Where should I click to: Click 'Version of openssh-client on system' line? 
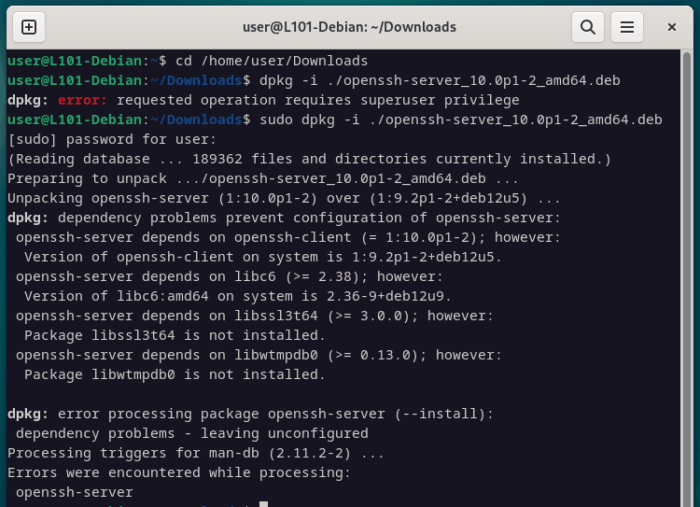point(263,257)
